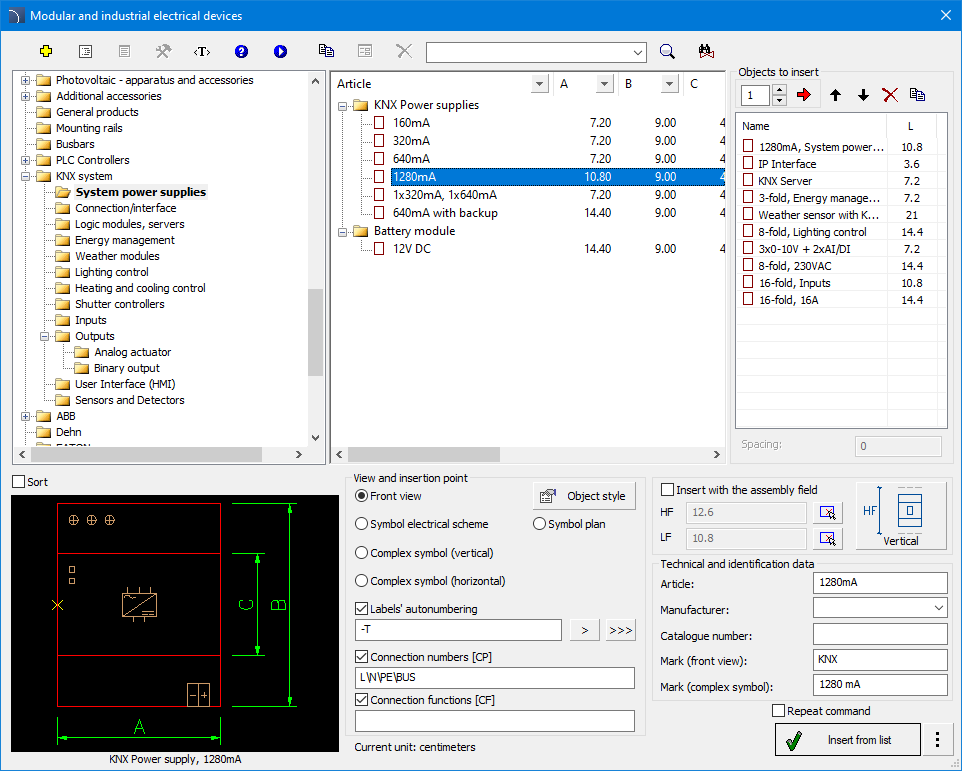Image resolution: width=962 pixels, height=771 pixels.
Task: Select Lighting control folder in tree
Action: (x=112, y=272)
